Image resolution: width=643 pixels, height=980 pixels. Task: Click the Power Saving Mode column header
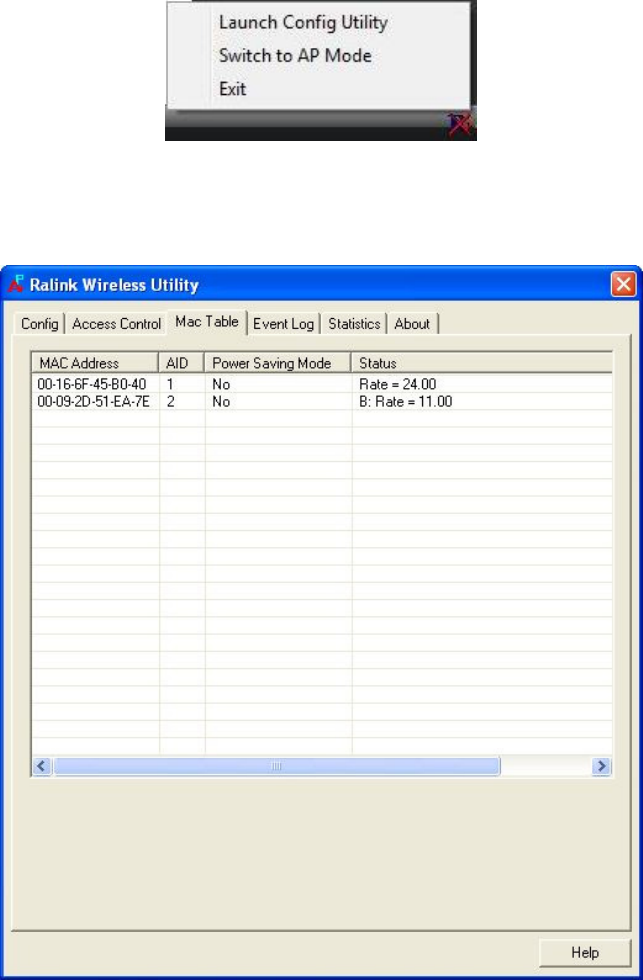point(277,363)
